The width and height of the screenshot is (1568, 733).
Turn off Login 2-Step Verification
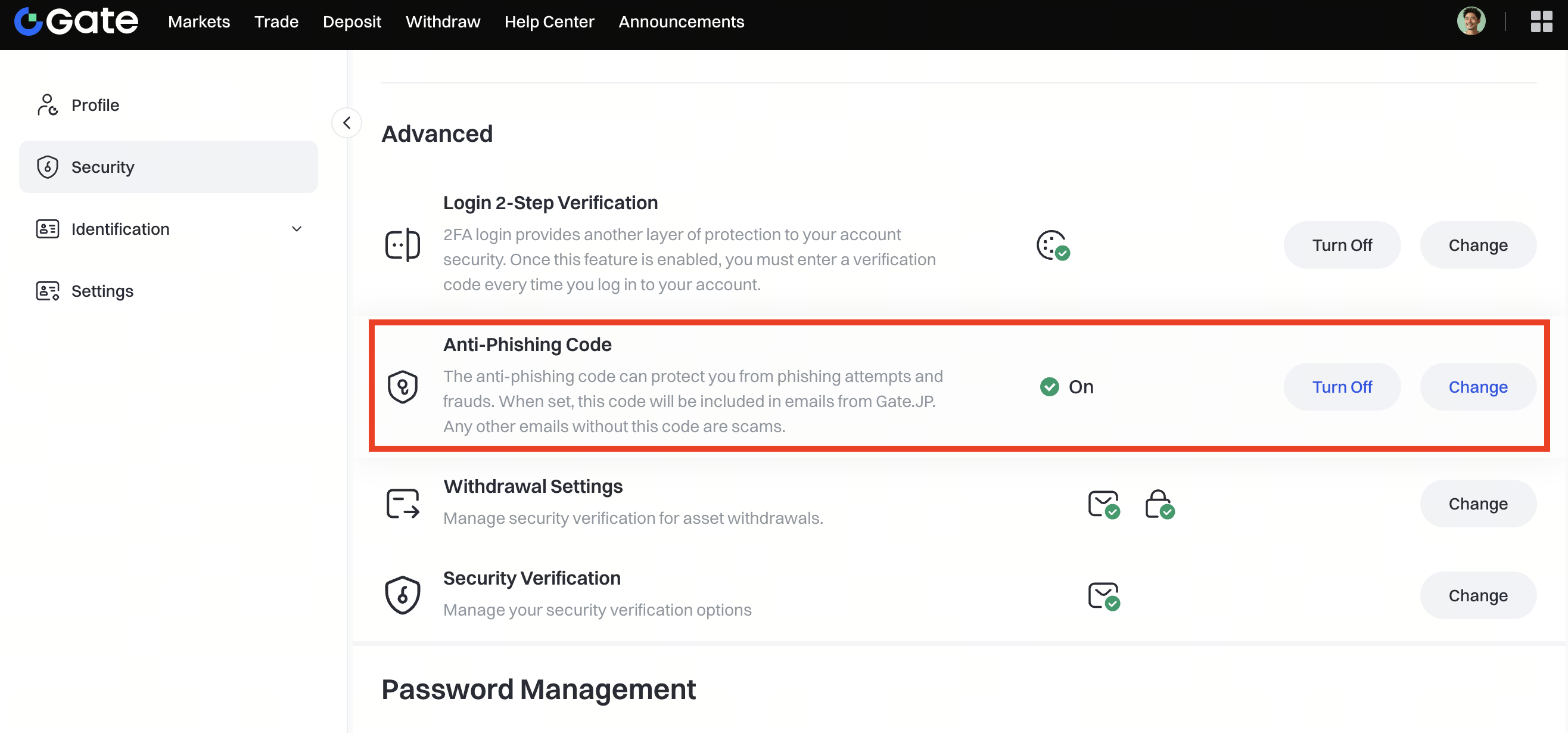click(1342, 245)
